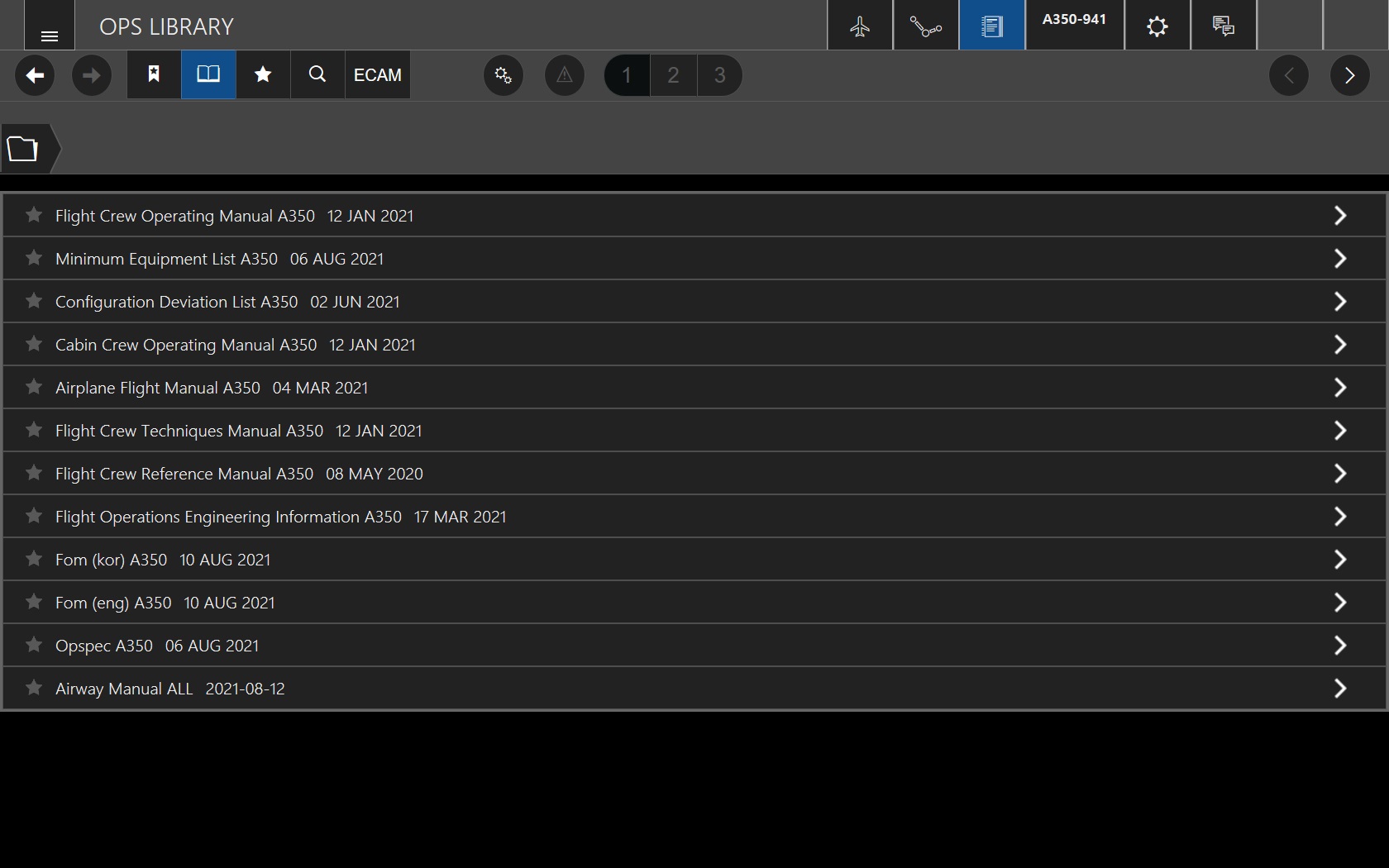Open the bookmarks ribbon icon
1389x868 pixels.
pos(154,75)
